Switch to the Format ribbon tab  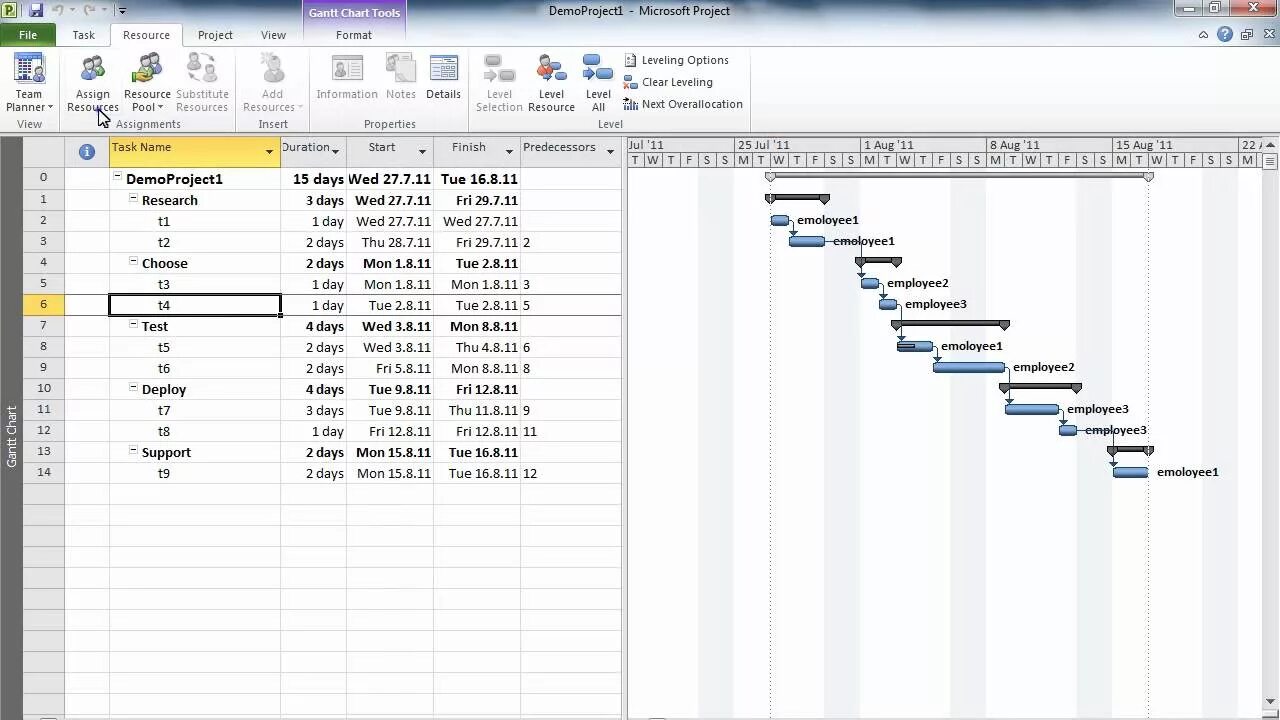(353, 34)
